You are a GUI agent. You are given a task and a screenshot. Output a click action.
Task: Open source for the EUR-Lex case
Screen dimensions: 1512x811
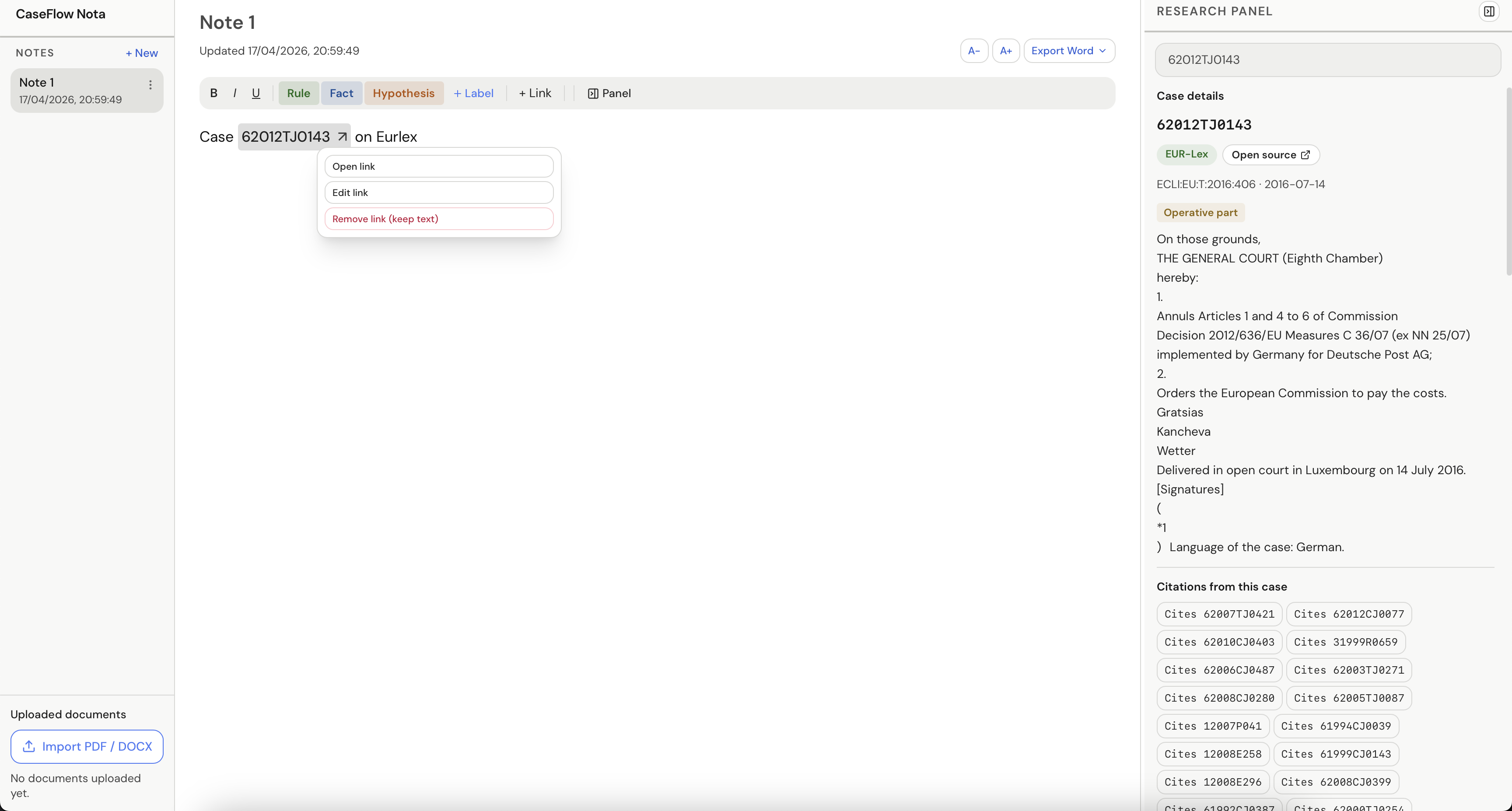point(1270,154)
